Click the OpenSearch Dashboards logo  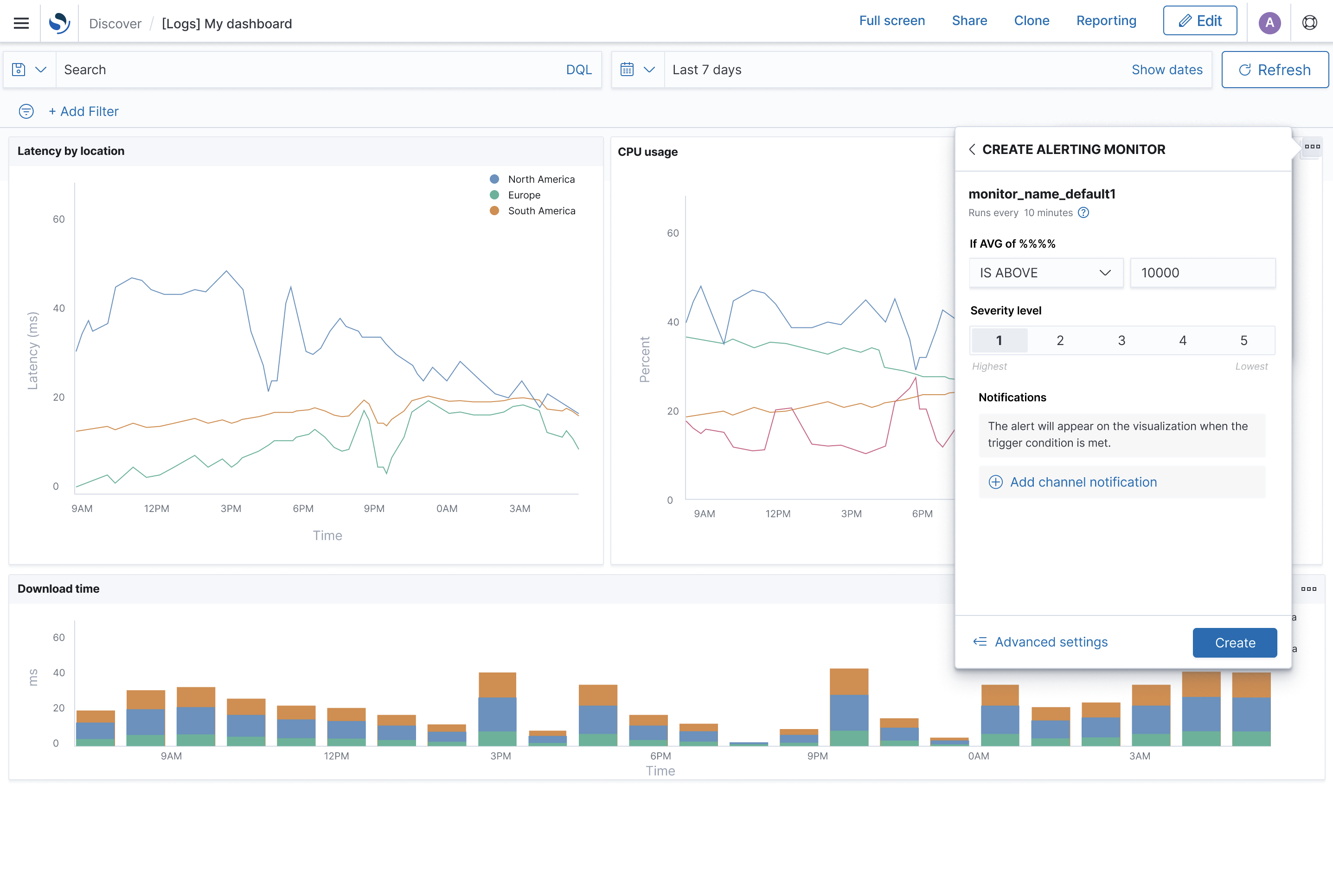59,24
